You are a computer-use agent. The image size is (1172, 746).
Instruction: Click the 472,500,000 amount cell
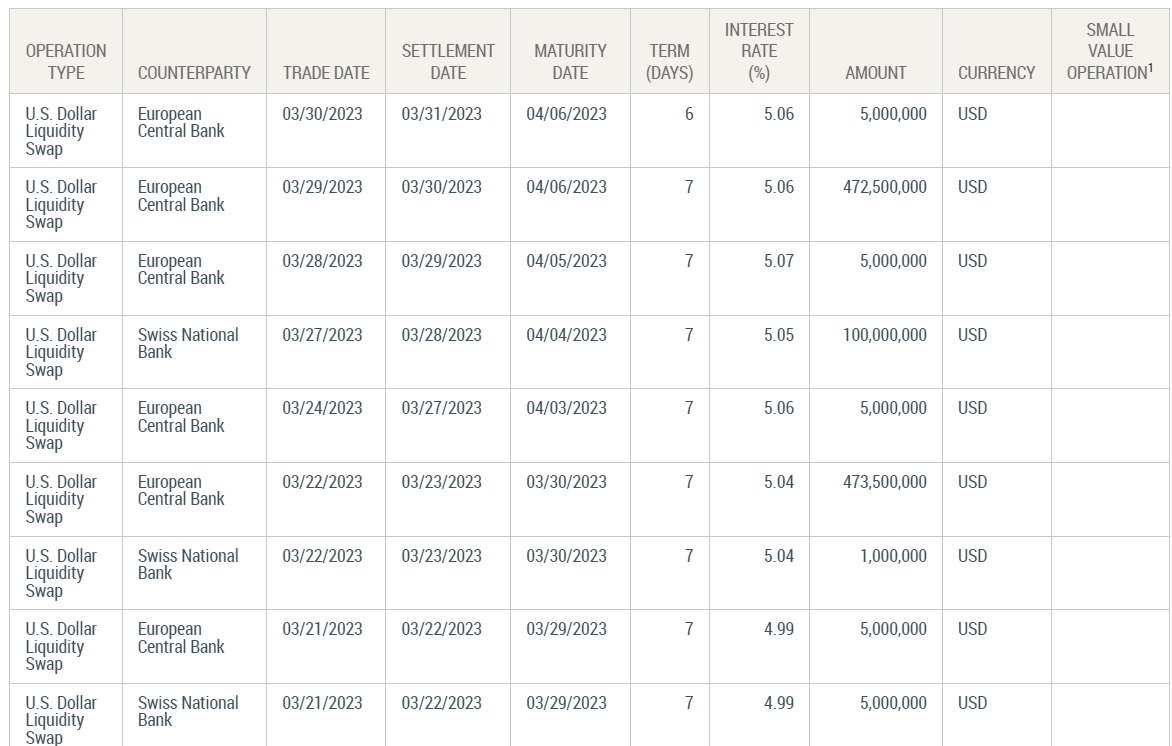885,187
